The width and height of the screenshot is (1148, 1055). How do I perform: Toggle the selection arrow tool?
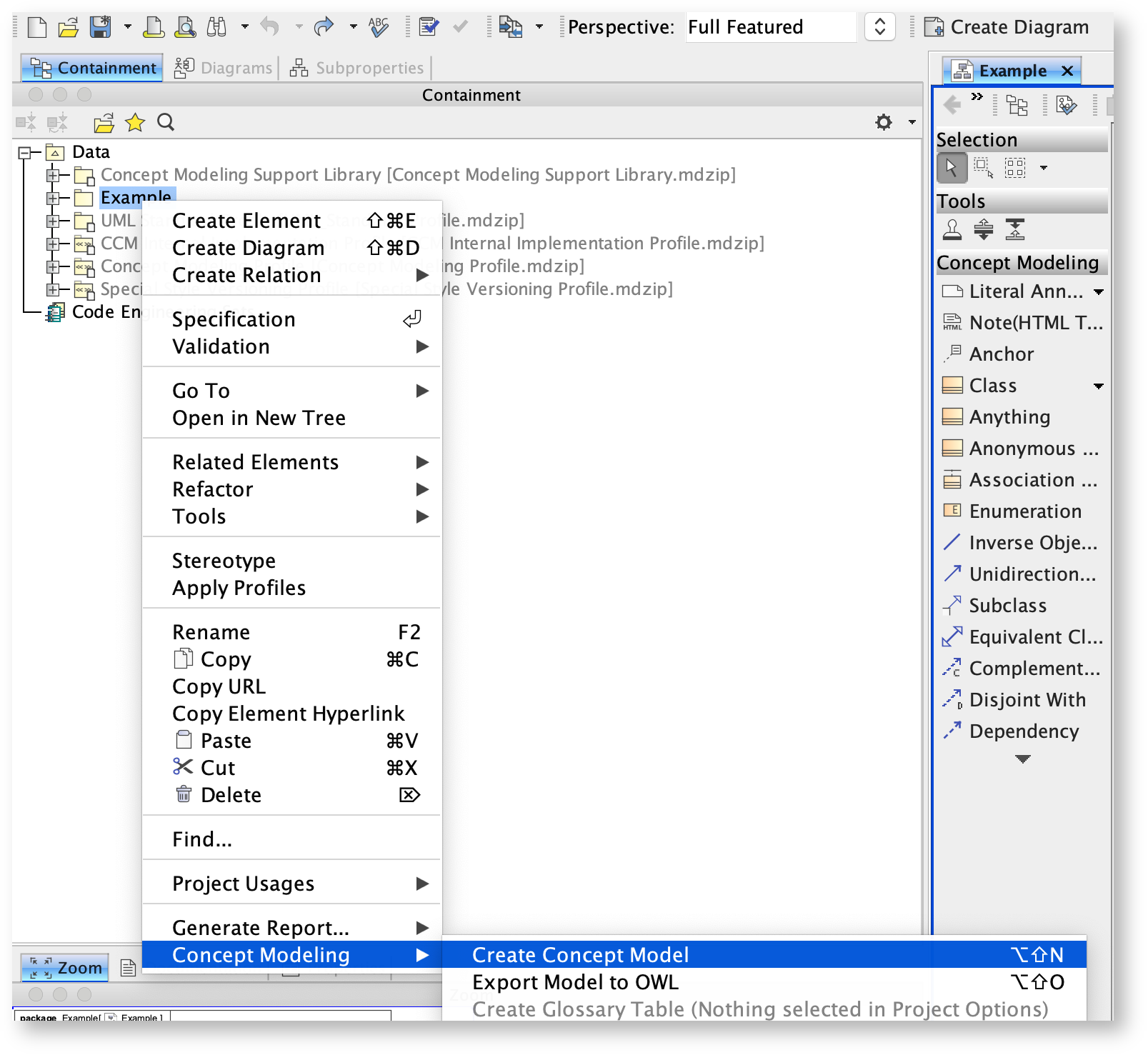951,168
